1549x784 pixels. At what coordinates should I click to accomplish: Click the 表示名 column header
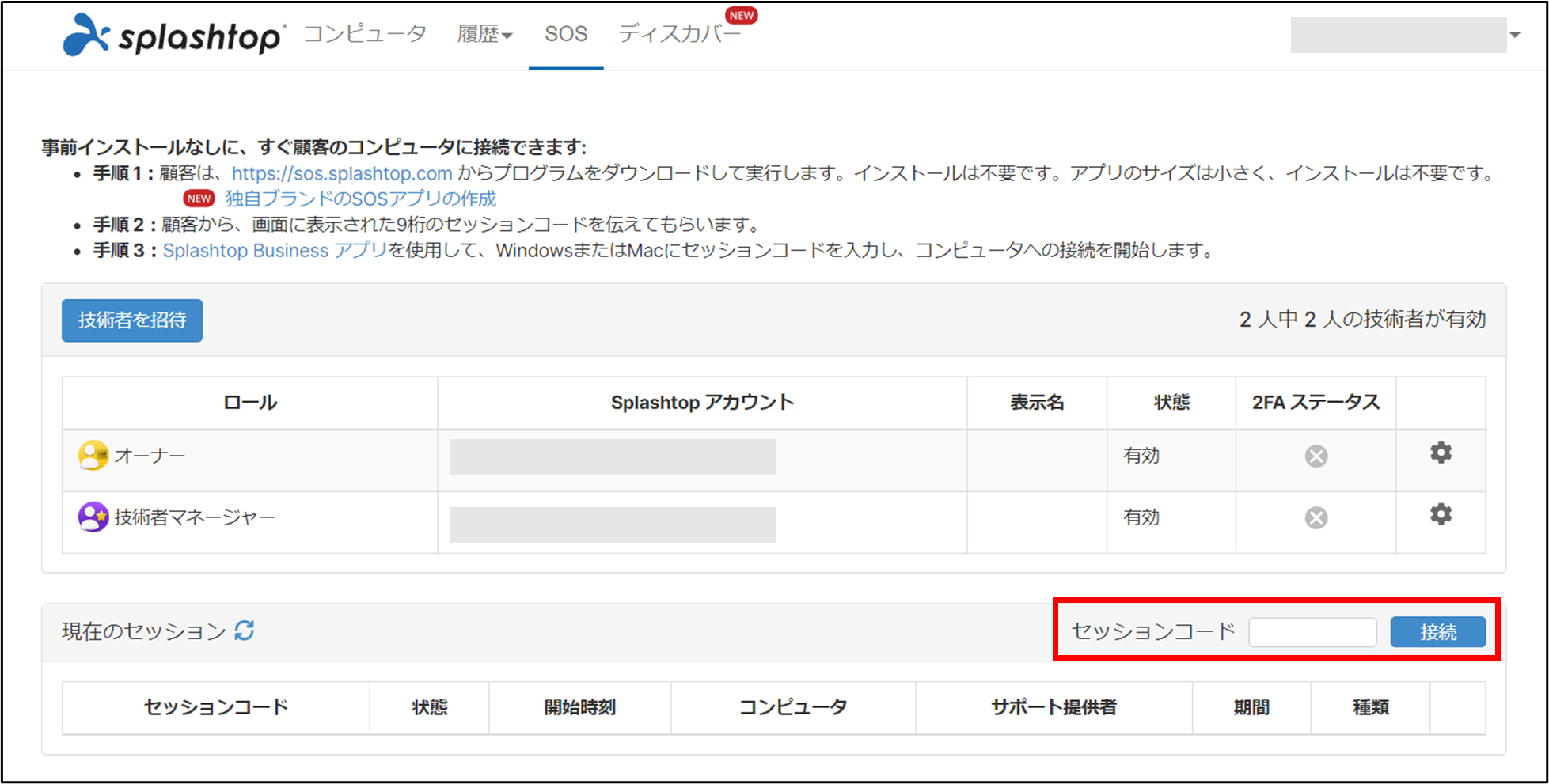[x=1037, y=403]
